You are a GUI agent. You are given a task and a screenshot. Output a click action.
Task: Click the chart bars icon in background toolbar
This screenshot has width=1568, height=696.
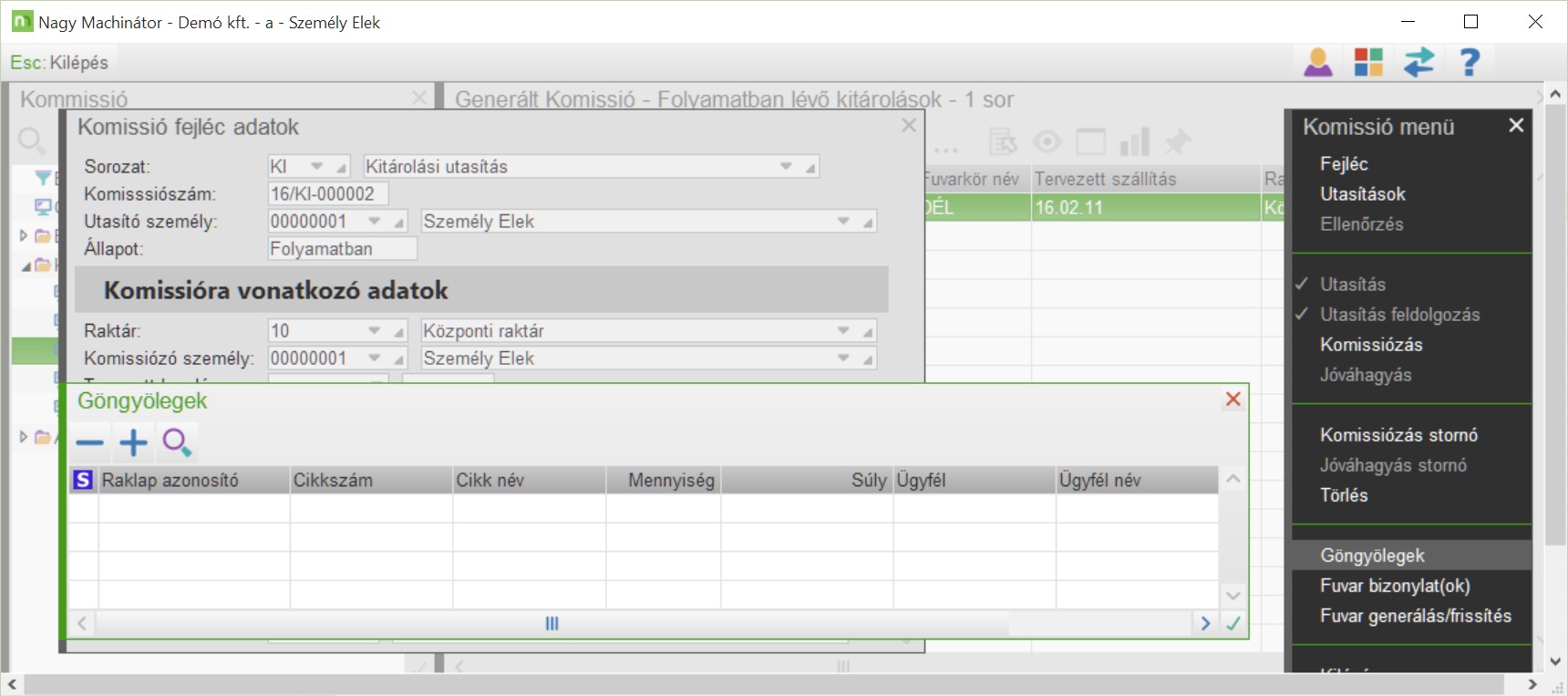tap(1135, 141)
